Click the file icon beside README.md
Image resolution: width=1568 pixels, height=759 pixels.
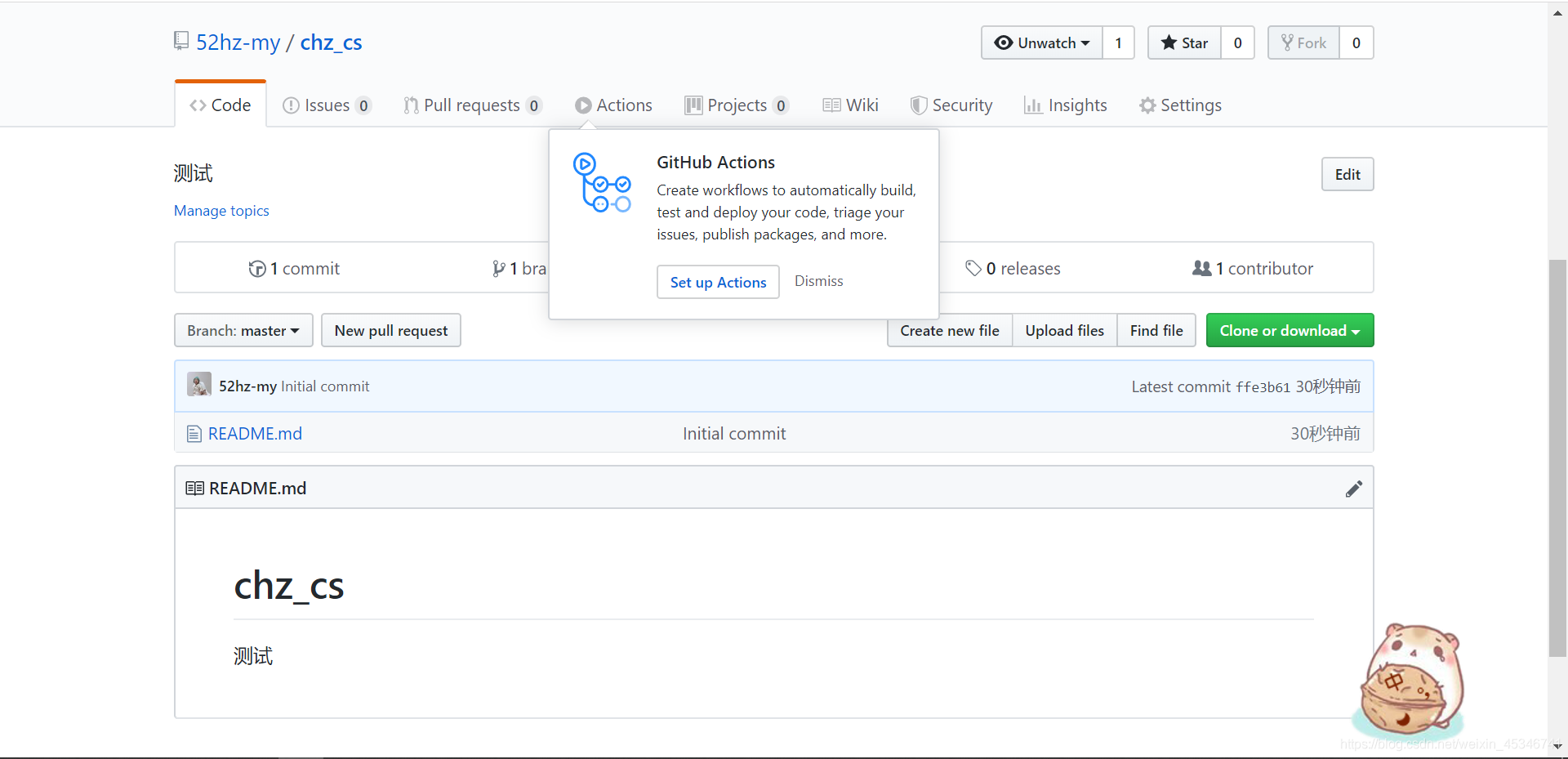pyautogui.click(x=194, y=434)
